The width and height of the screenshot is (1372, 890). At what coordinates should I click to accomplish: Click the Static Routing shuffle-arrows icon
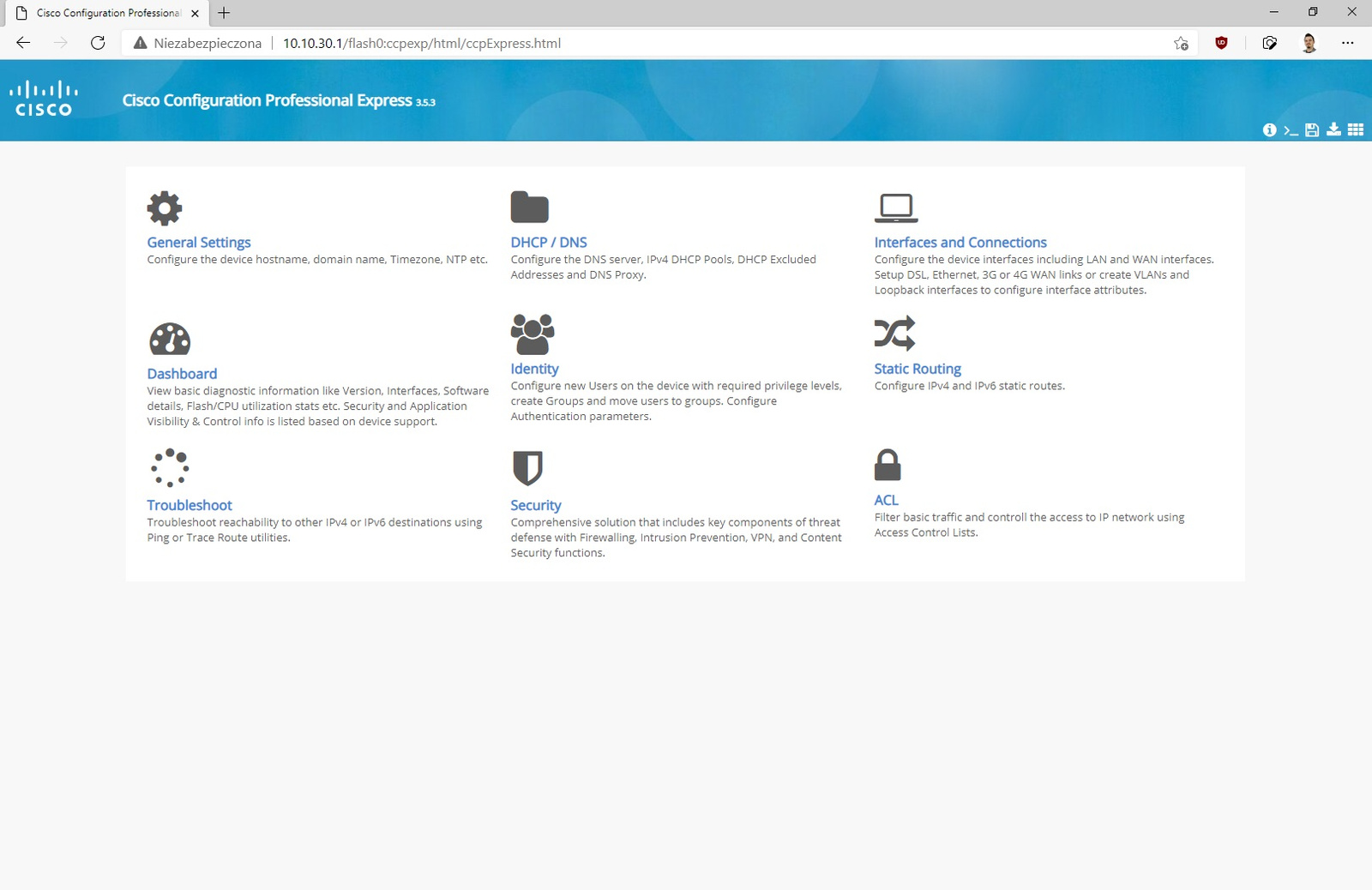[894, 334]
